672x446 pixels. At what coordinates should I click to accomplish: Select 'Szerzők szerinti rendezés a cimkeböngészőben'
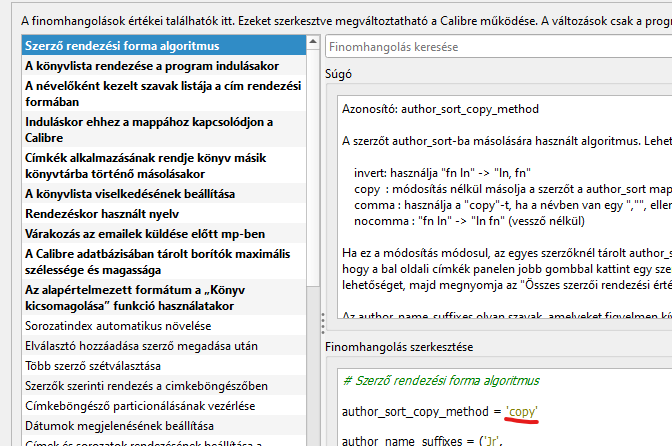coord(164,386)
